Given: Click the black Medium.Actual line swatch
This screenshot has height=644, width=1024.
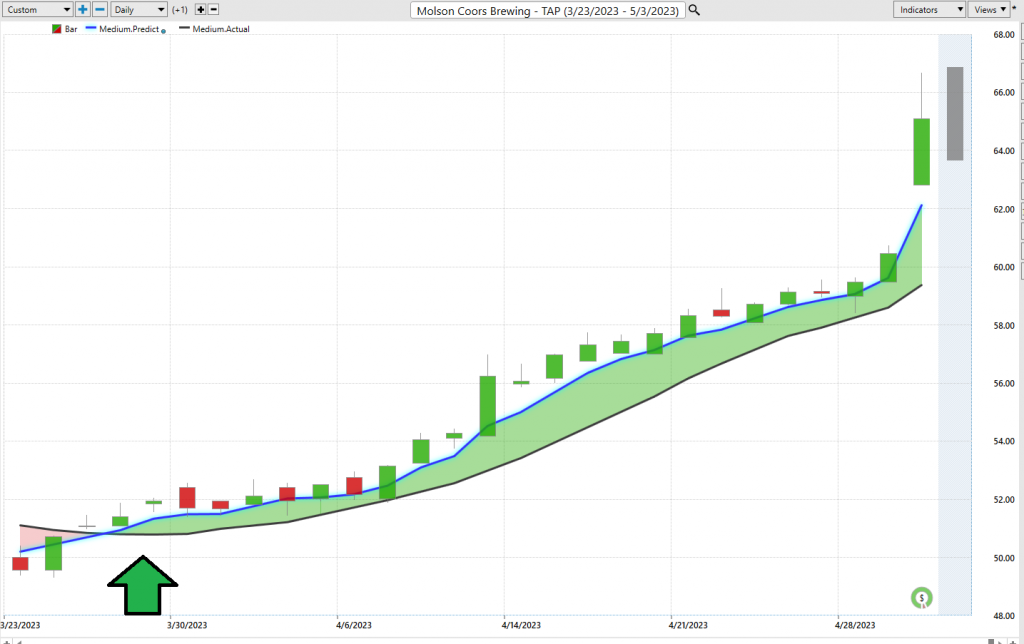Looking at the screenshot, I should tap(184, 28).
